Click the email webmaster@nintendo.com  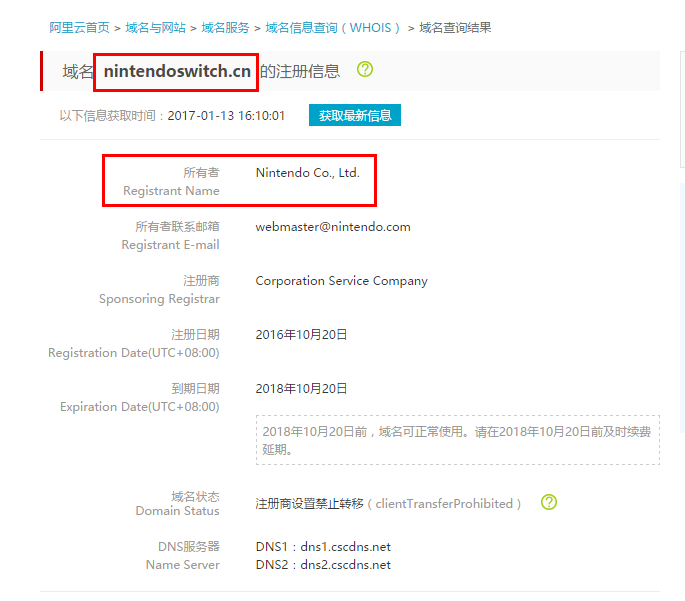333,227
